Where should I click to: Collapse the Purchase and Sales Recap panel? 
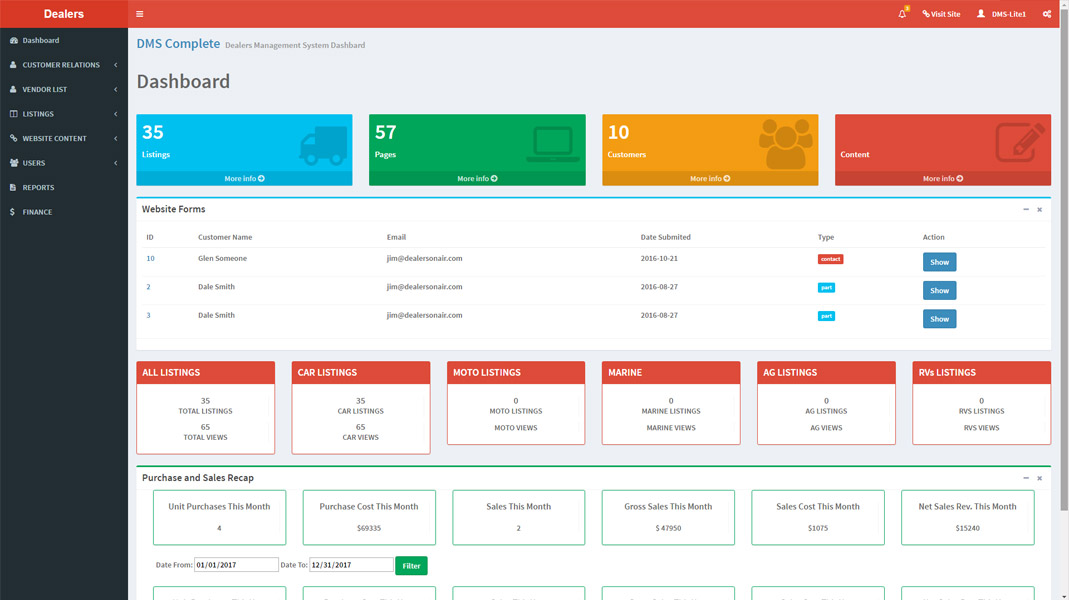(1025, 478)
